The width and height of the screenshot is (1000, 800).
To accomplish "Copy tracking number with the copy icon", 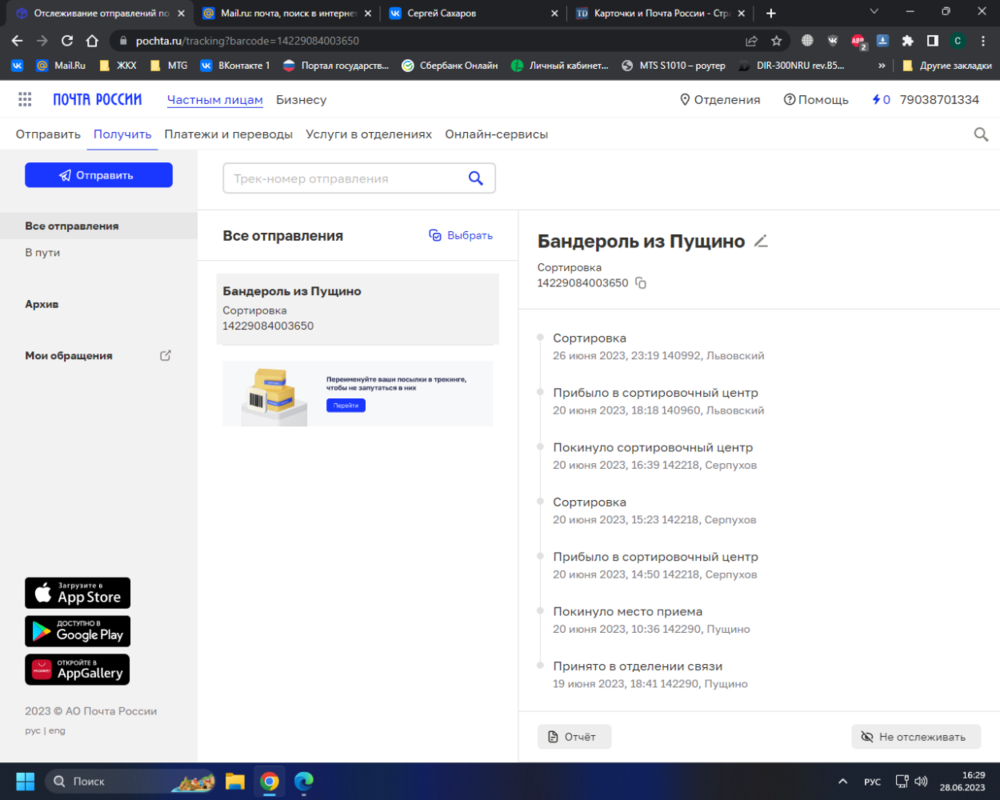I will tap(641, 283).
